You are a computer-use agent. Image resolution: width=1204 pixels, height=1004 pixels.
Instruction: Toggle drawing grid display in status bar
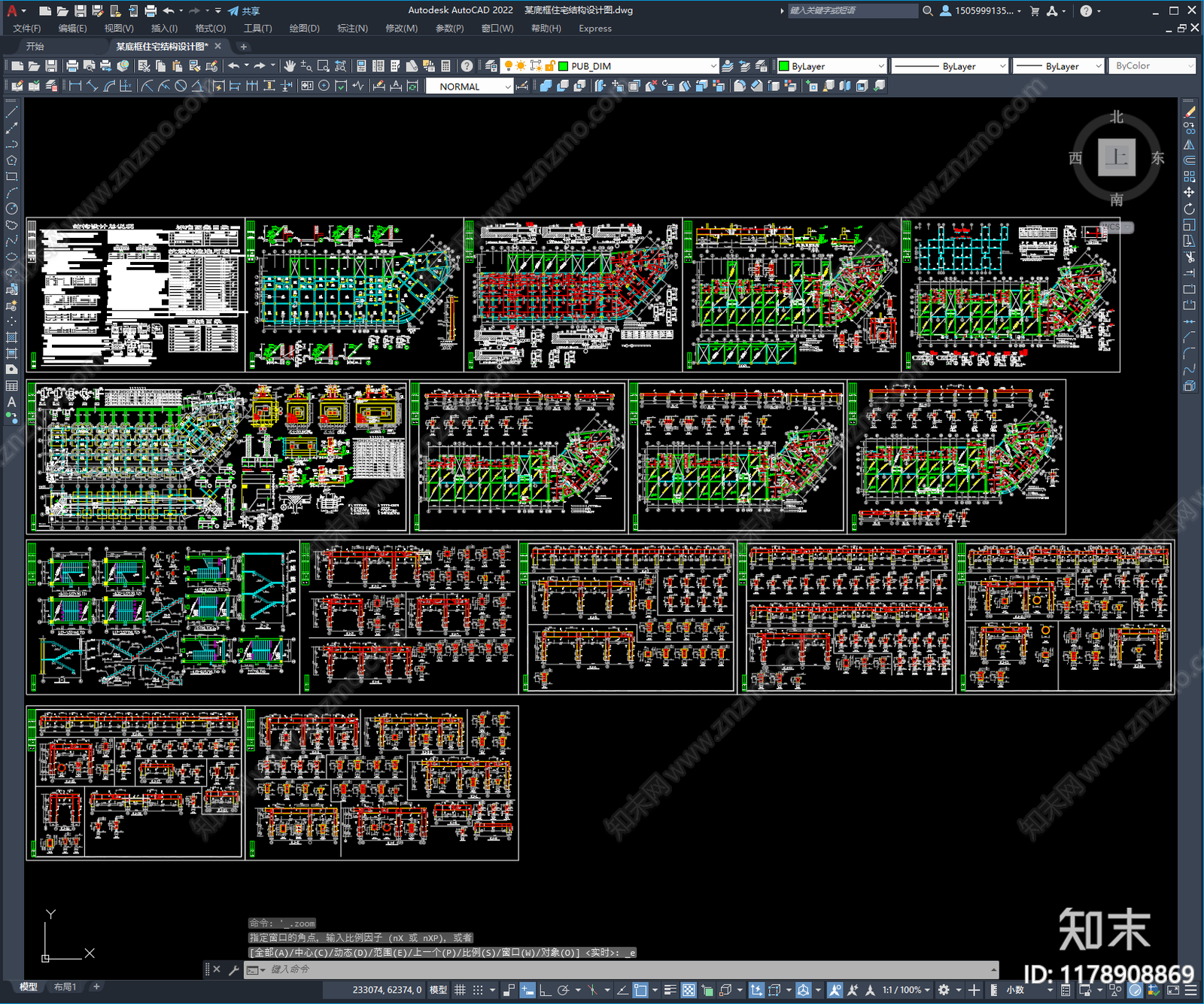[460, 990]
